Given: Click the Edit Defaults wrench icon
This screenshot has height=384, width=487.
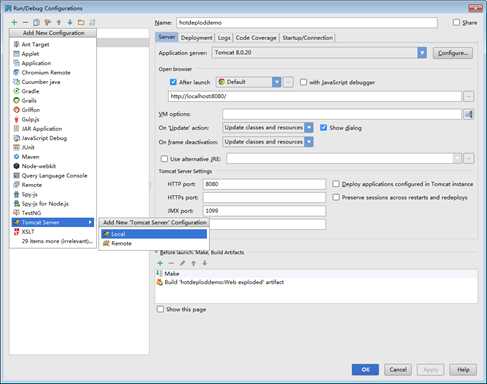Looking at the screenshot, I should (x=48, y=23).
